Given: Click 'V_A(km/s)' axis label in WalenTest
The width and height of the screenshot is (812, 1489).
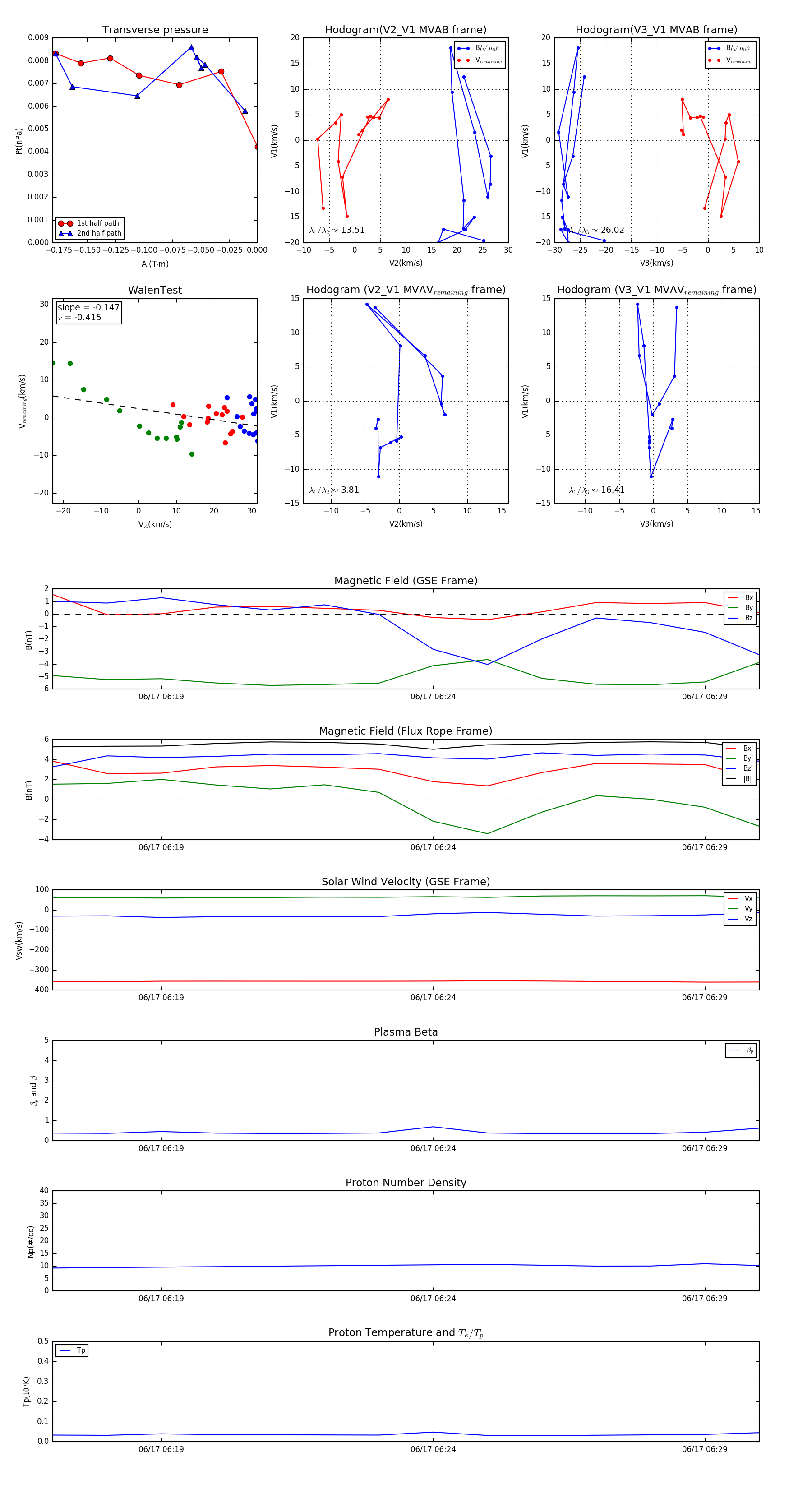Looking at the screenshot, I should pos(155,524).
